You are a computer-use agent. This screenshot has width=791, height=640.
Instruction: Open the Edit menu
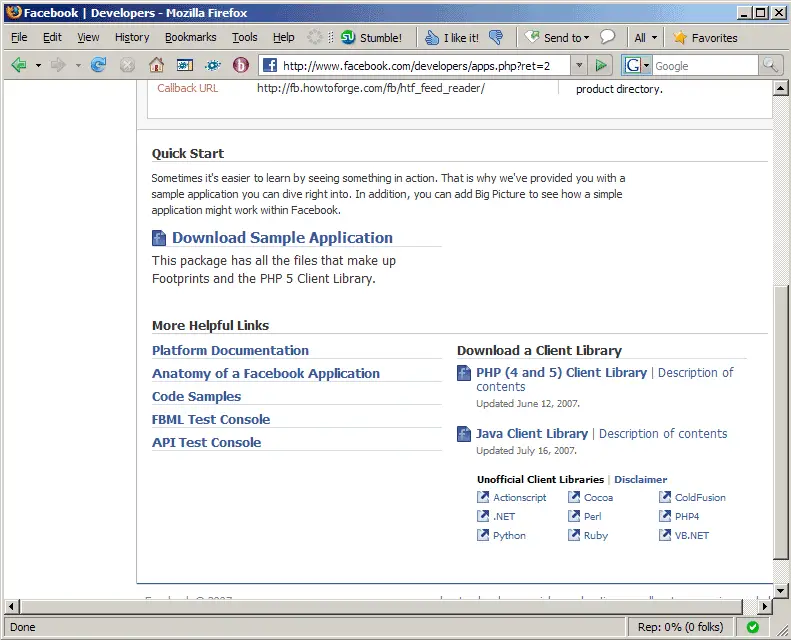point(52,37)
